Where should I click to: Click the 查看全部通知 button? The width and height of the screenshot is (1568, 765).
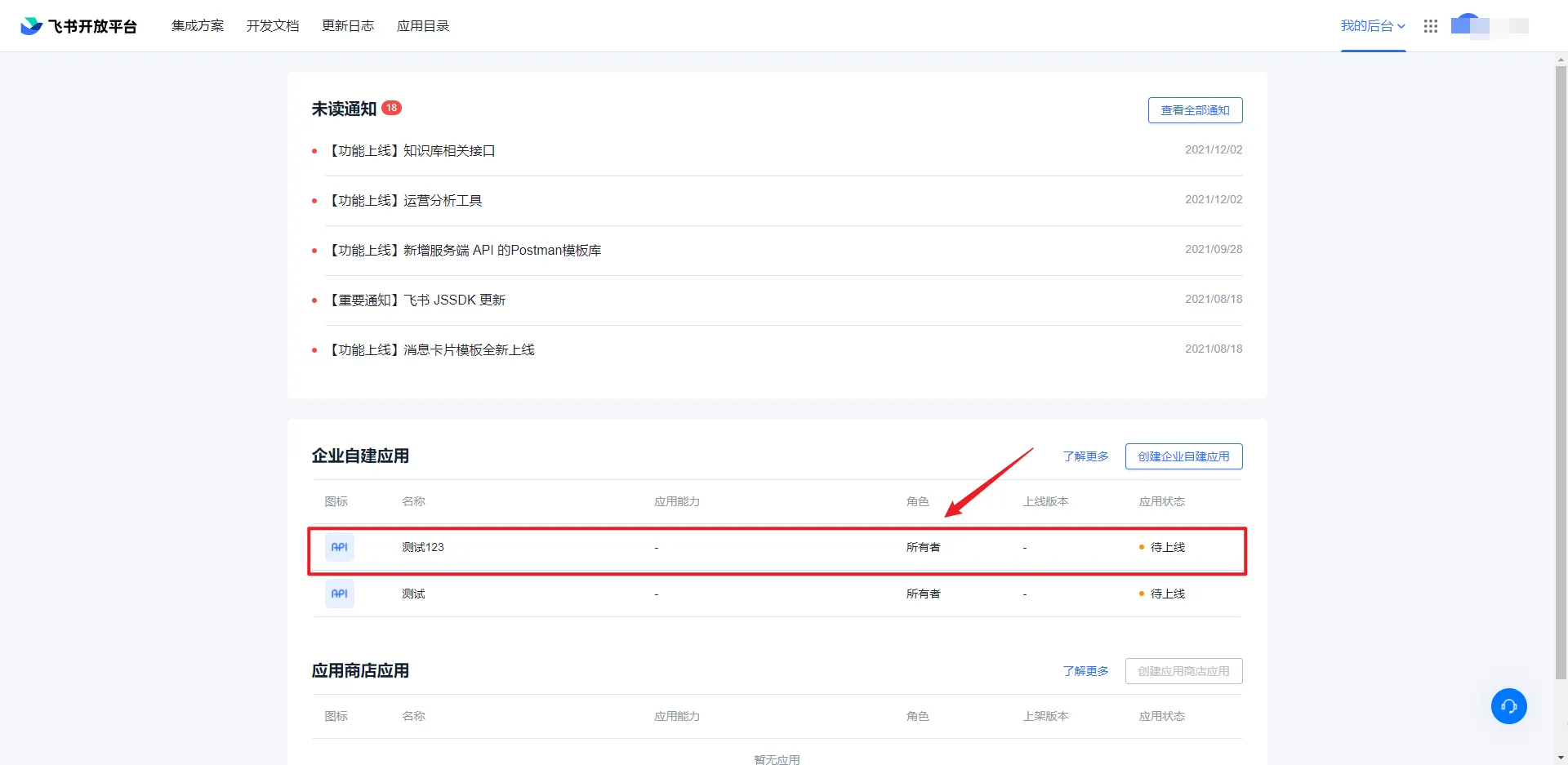[1195, 110]
